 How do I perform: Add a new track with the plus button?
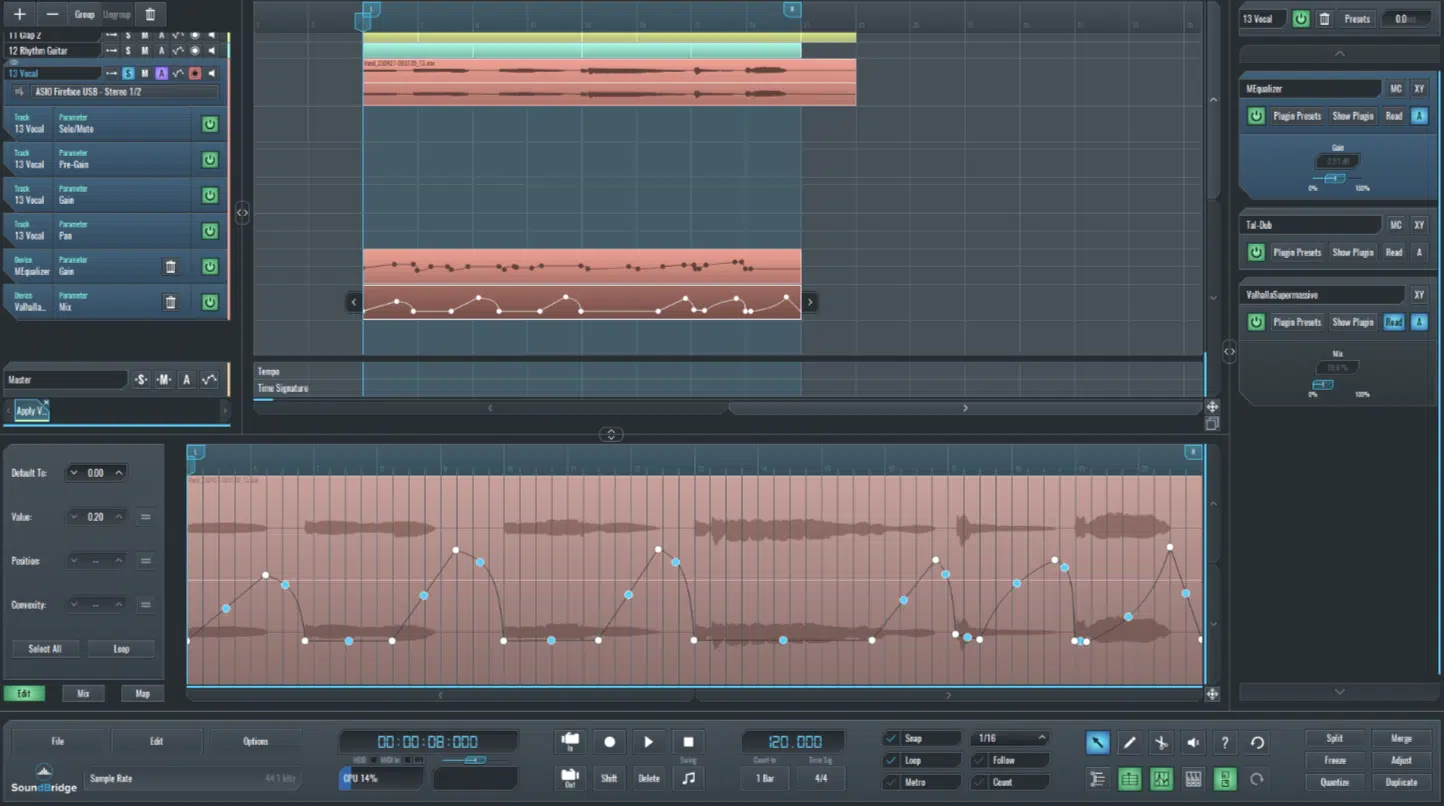(19, 14)
